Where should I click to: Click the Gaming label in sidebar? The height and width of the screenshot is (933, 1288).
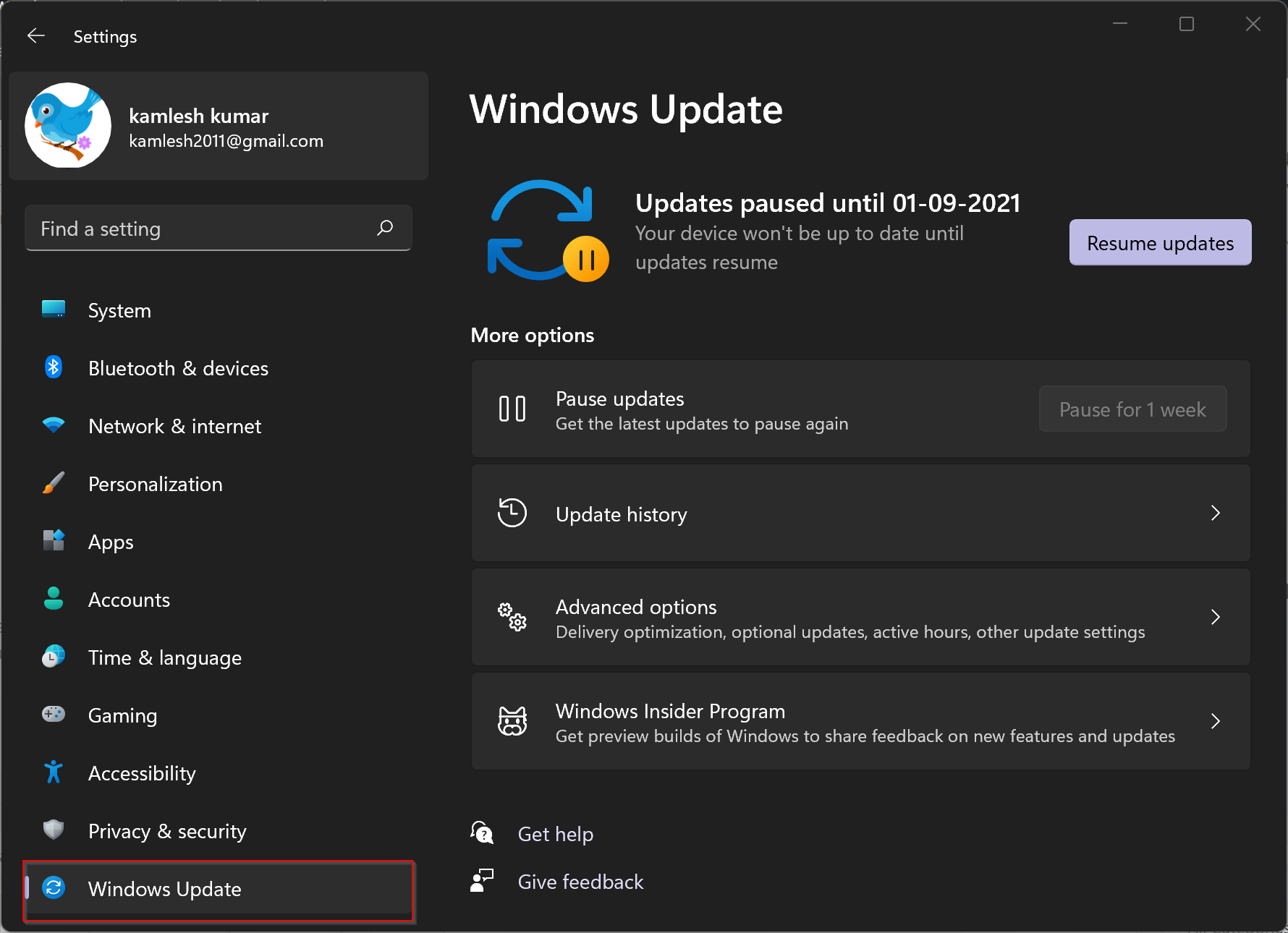pos(122,716)
